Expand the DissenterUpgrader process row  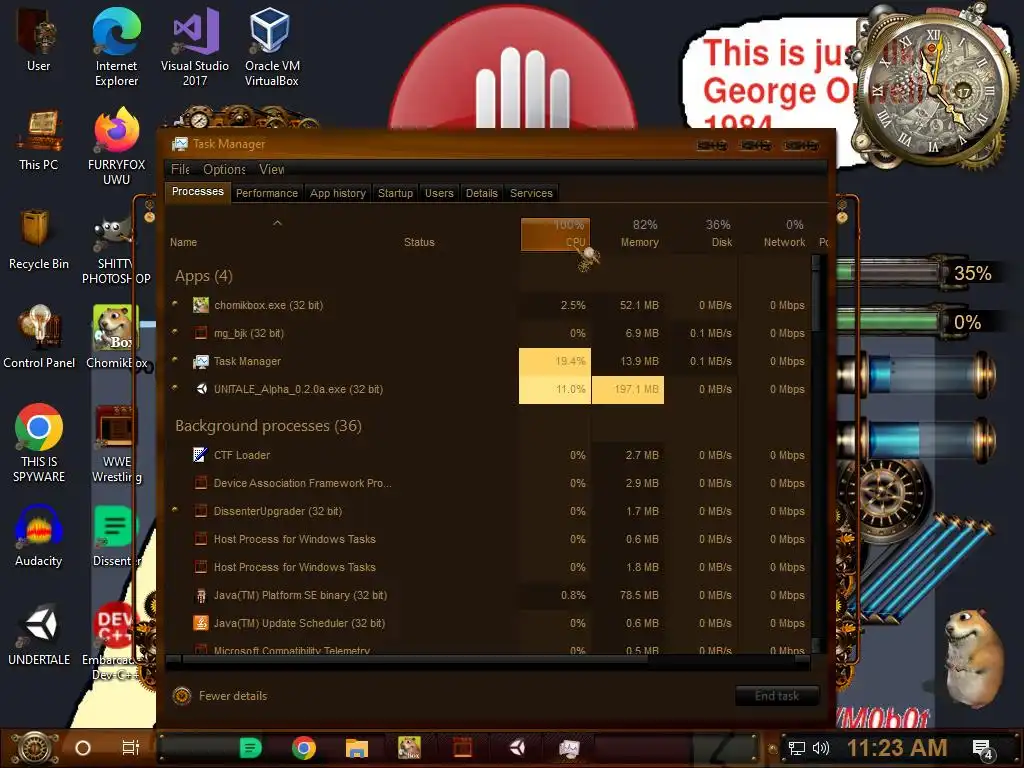click(x=175, y=510)
